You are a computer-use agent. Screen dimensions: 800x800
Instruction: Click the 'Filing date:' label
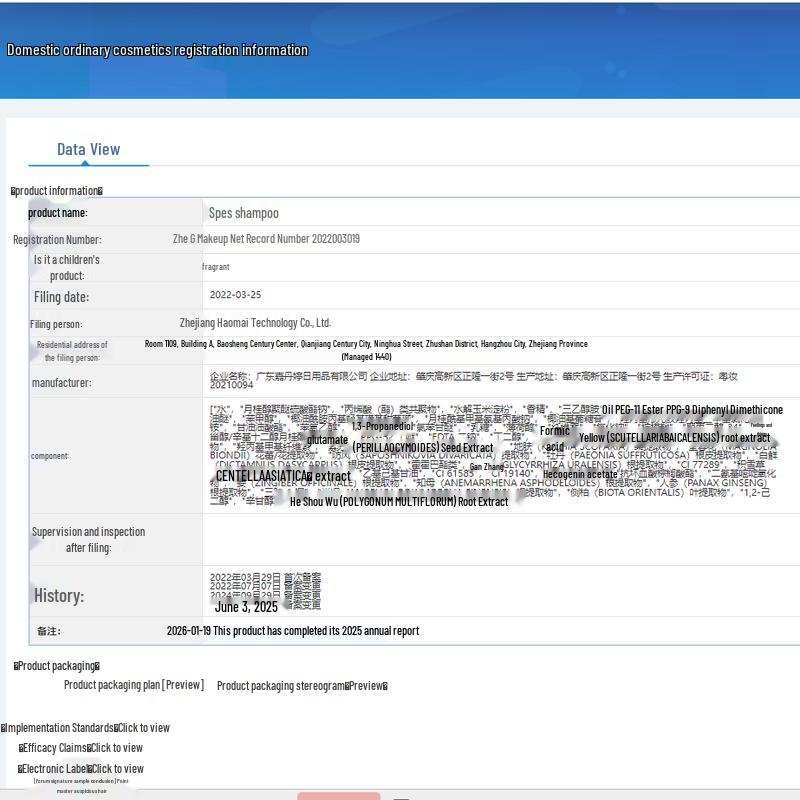(x=61, y=297)
